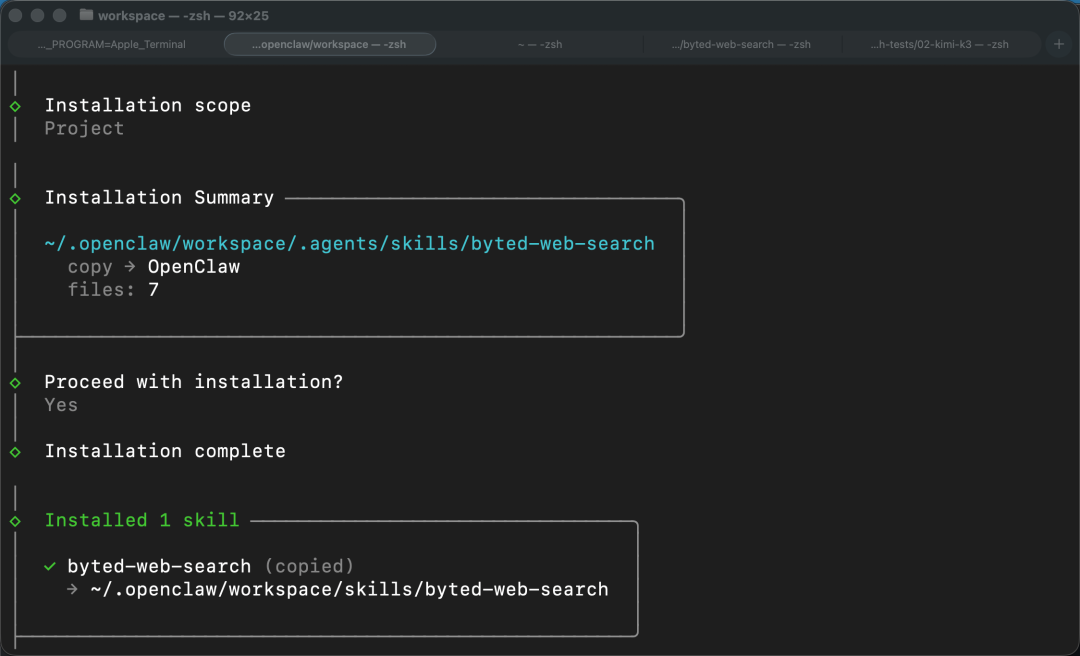This screenshot has width=1080, height=656.
Task: Click the green Installed 1 skill heading
Action: (142, 520)
